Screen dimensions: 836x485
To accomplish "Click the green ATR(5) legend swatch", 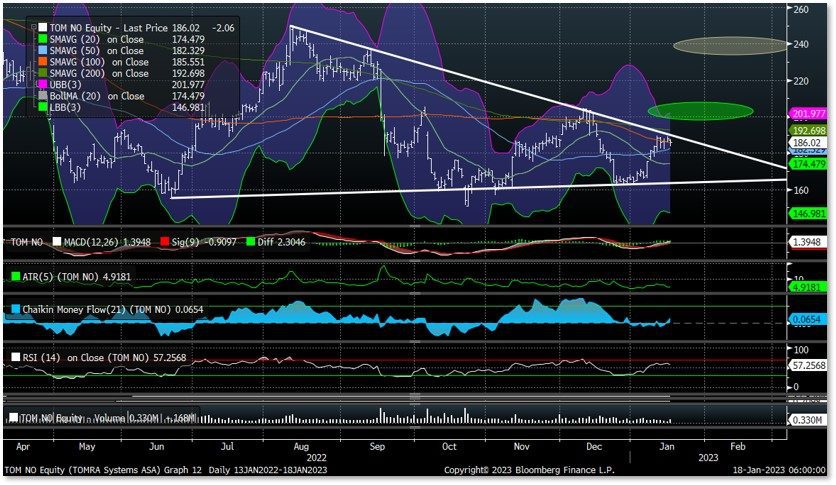I will [16, 277].
